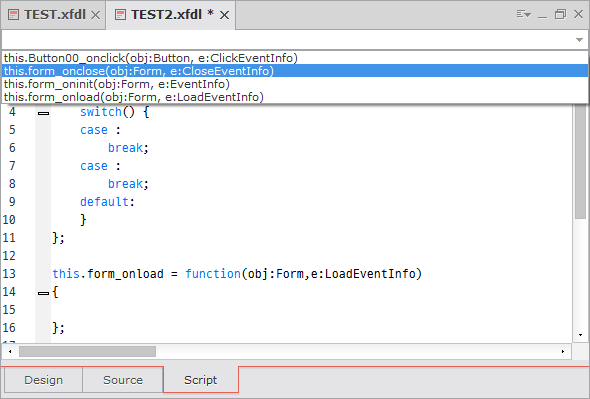The width and height of the screenshot is (590, 399).
Task: Close the editor pane with X icon
Action: click(578, 14)
